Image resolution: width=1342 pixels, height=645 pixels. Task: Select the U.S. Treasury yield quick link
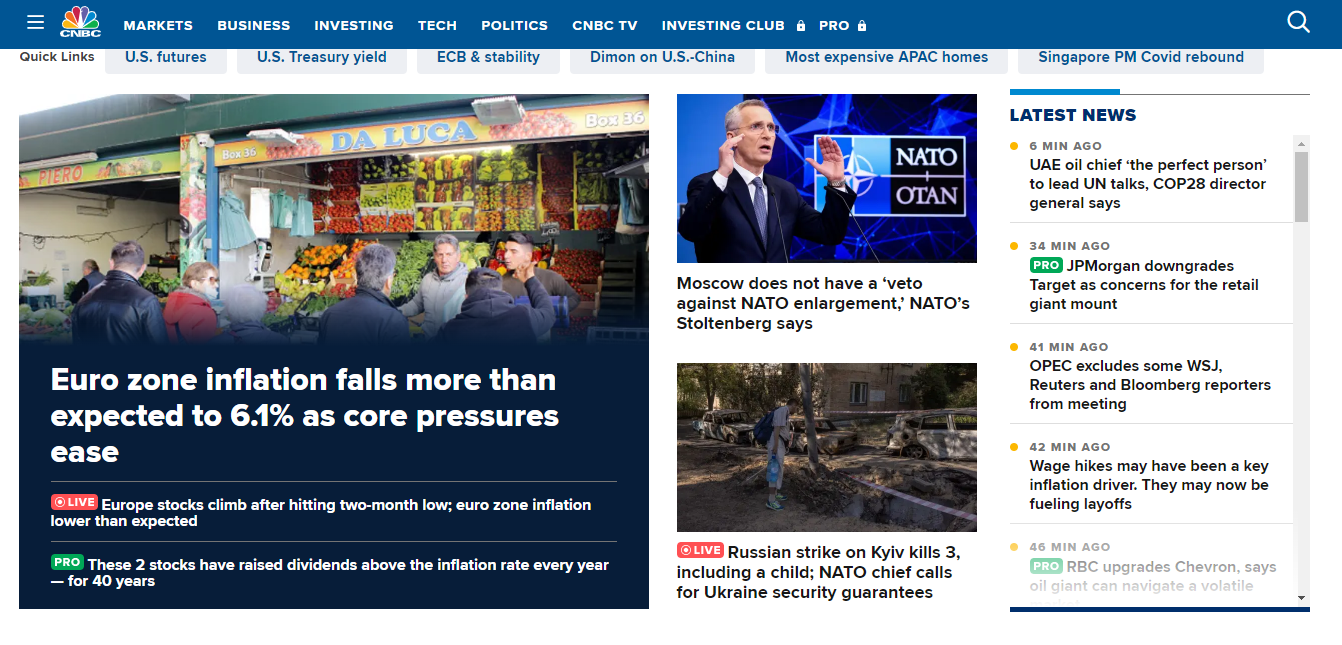coord(321,57)
